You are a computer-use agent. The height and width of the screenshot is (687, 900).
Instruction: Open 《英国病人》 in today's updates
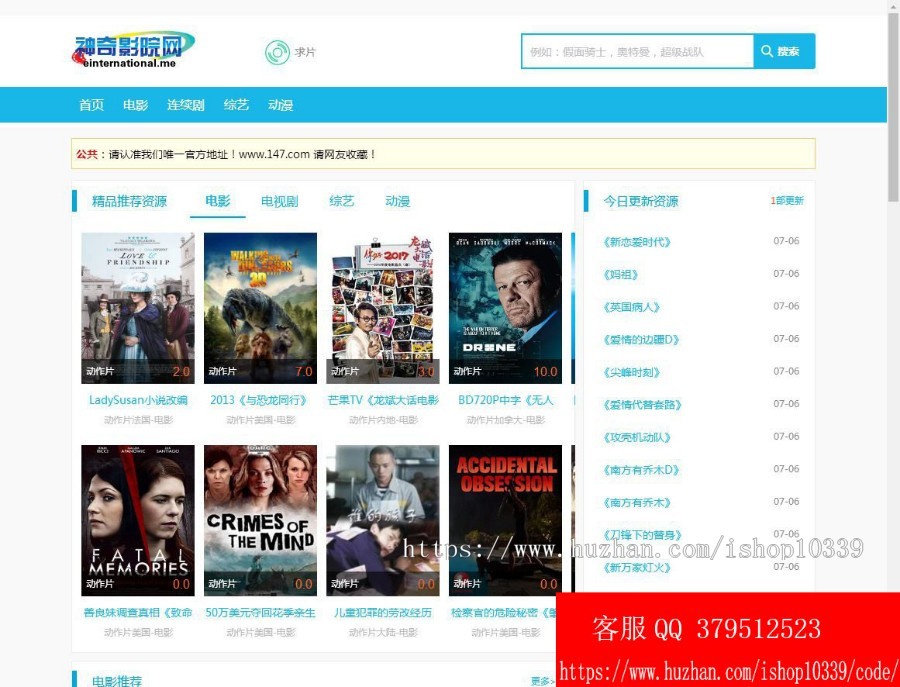(x=631, y=307)
